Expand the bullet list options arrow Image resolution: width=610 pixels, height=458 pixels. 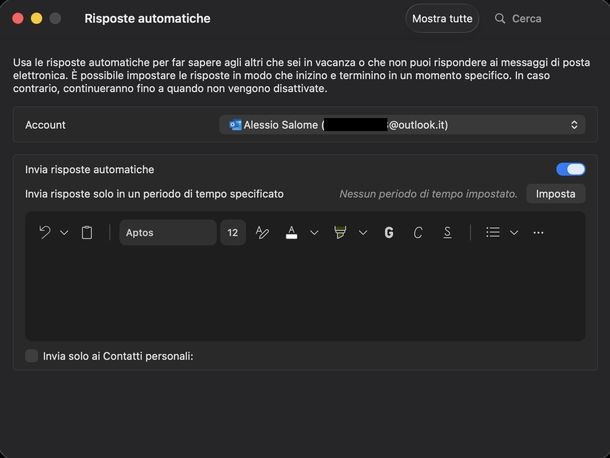(514, 233)
